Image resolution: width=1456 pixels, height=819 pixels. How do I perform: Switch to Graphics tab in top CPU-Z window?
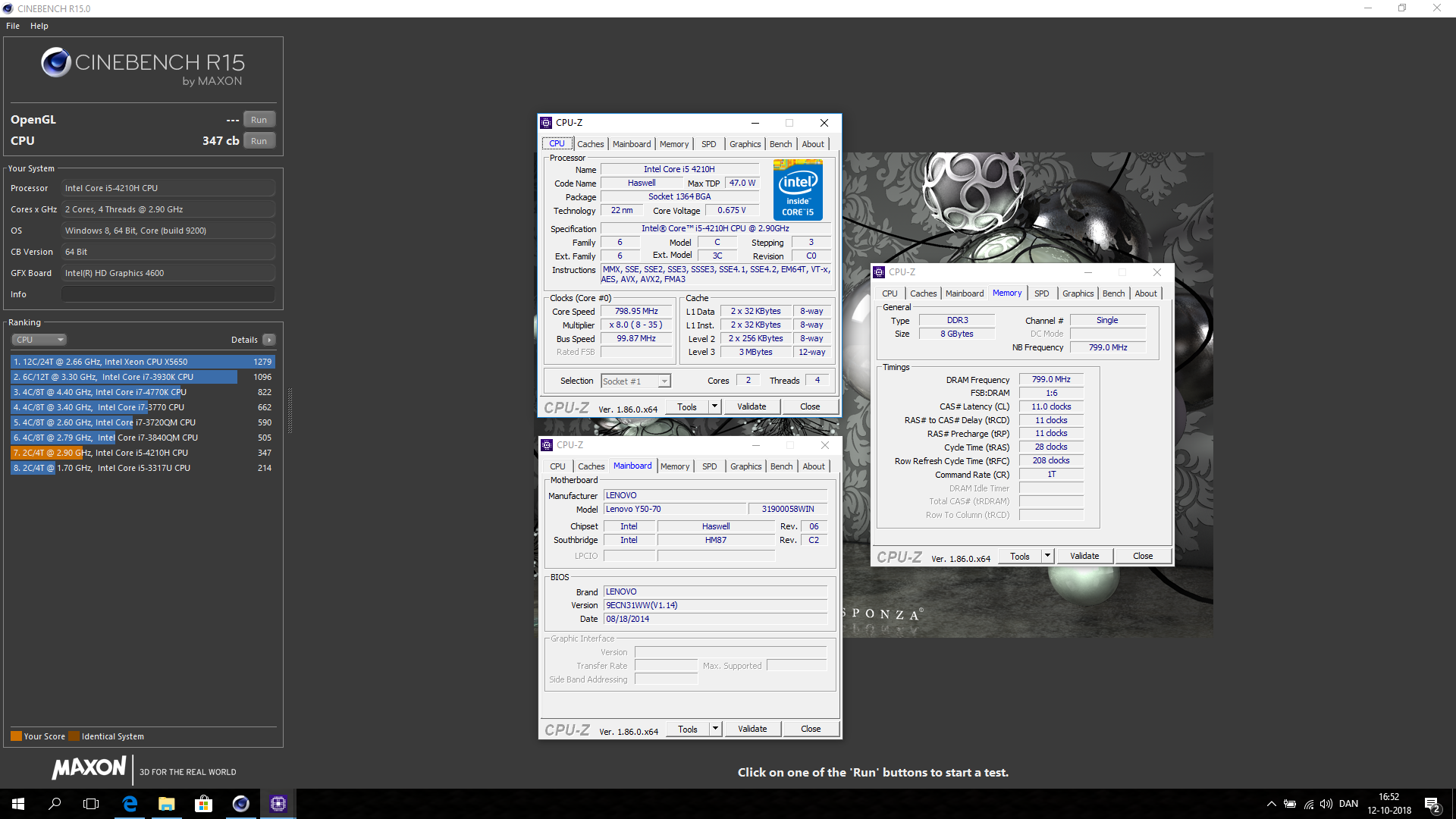coord(745,144)
